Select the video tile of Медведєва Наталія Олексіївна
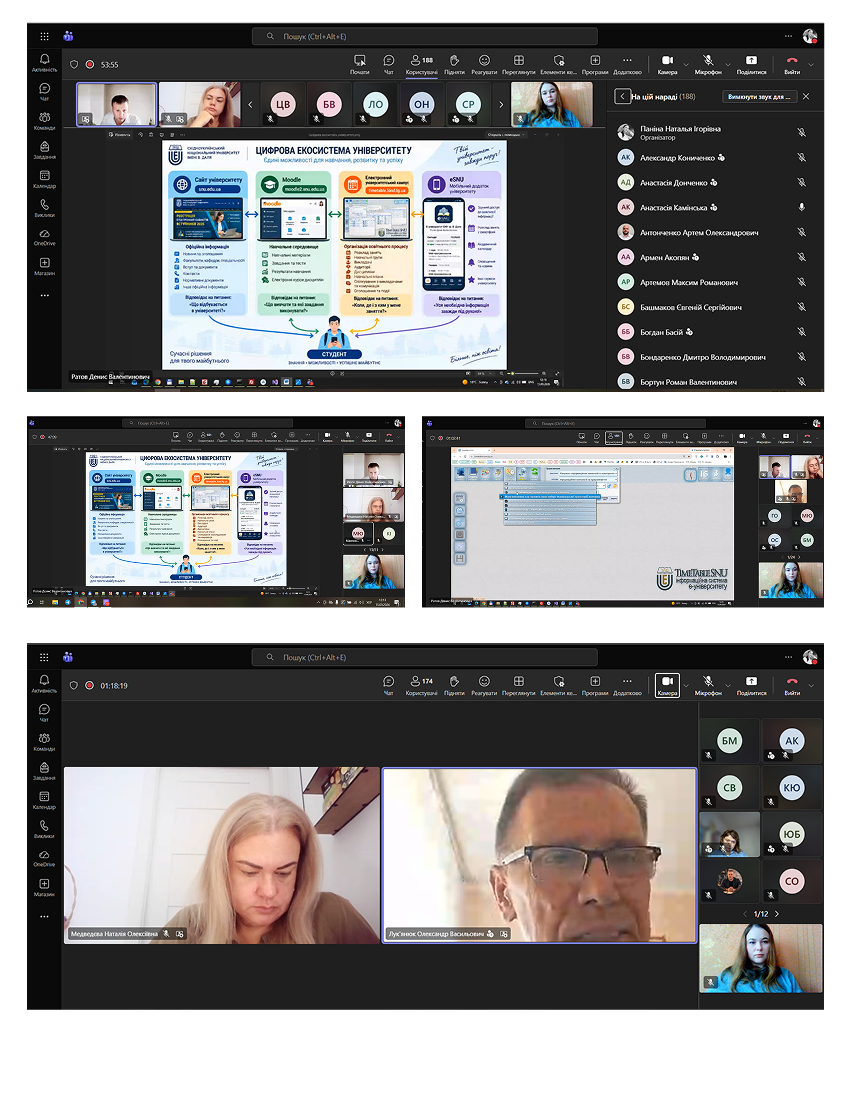Screen dimensions: 850x1096 (x=222, y=855)
